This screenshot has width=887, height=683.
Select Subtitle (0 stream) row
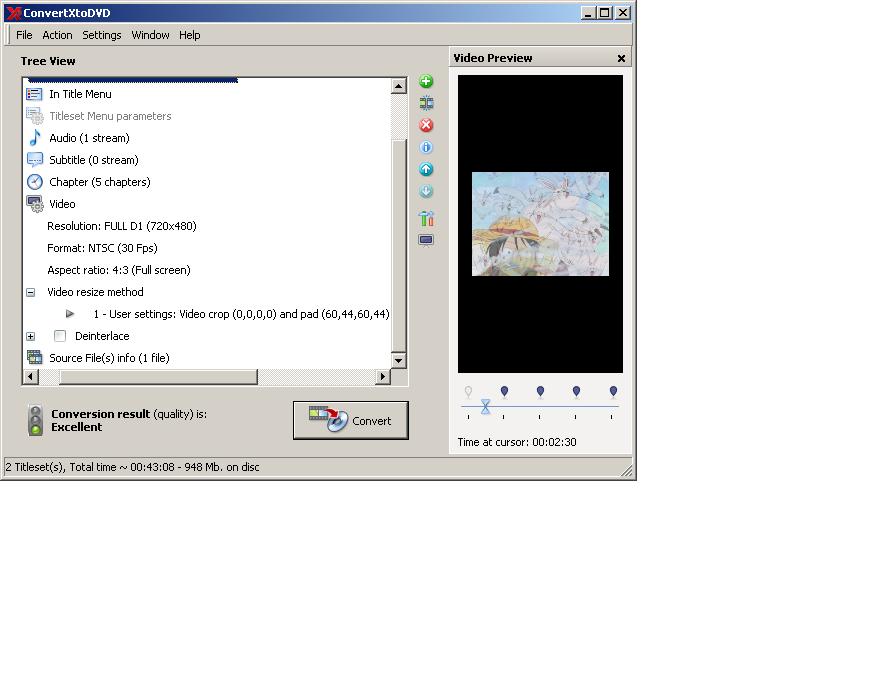pyautogui.click(x=94, y=160)
